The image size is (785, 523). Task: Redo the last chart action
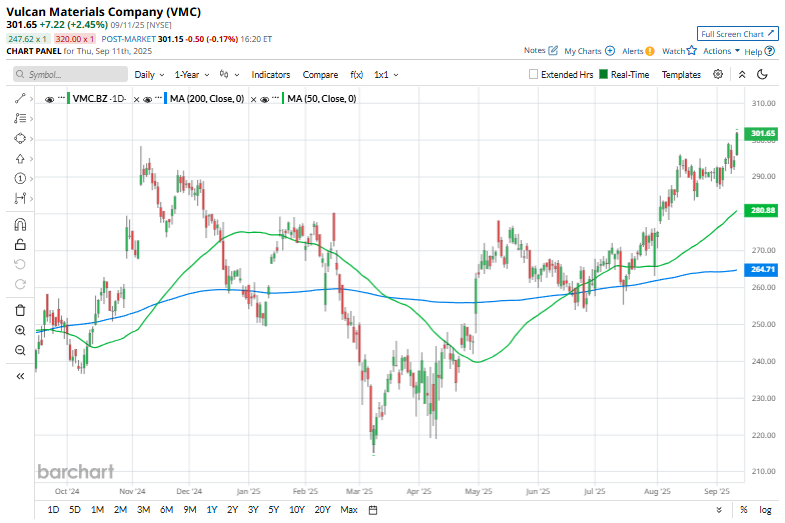(x=20, y=284)
